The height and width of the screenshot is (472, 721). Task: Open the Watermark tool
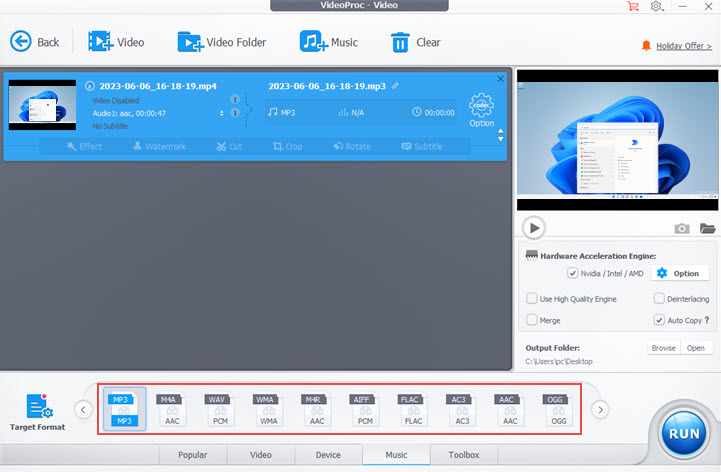click(x=159, y=146)
